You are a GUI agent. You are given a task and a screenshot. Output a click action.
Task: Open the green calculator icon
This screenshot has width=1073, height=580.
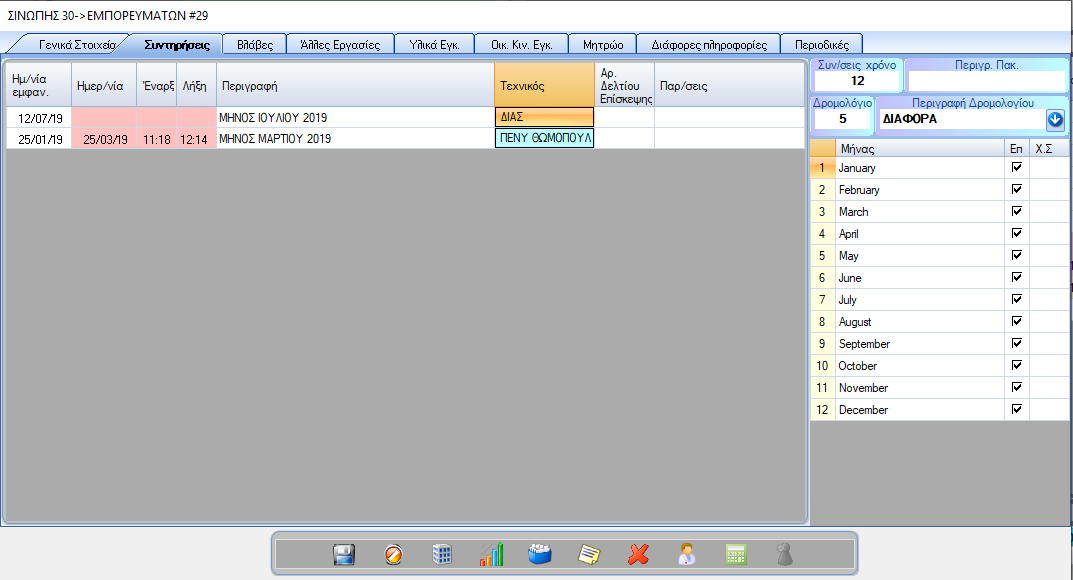coord(736,555)
